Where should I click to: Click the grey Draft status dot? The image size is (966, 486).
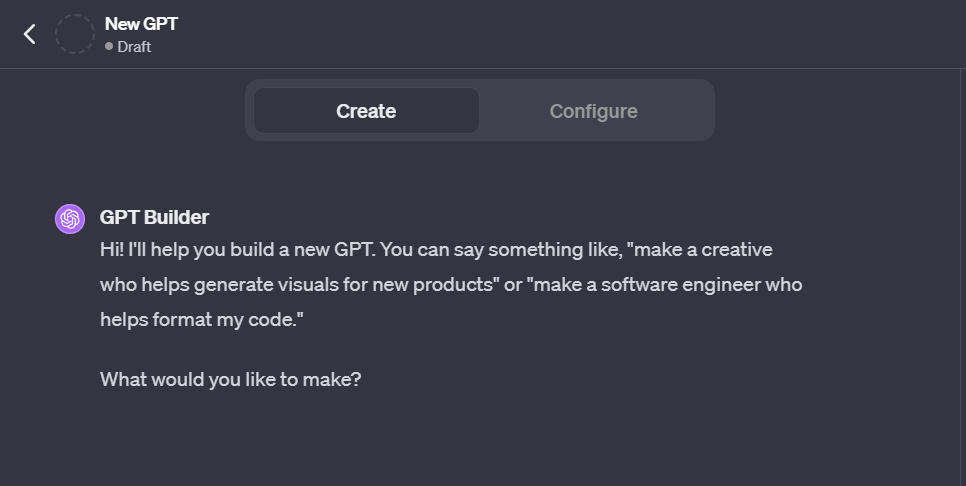[109, 46]
